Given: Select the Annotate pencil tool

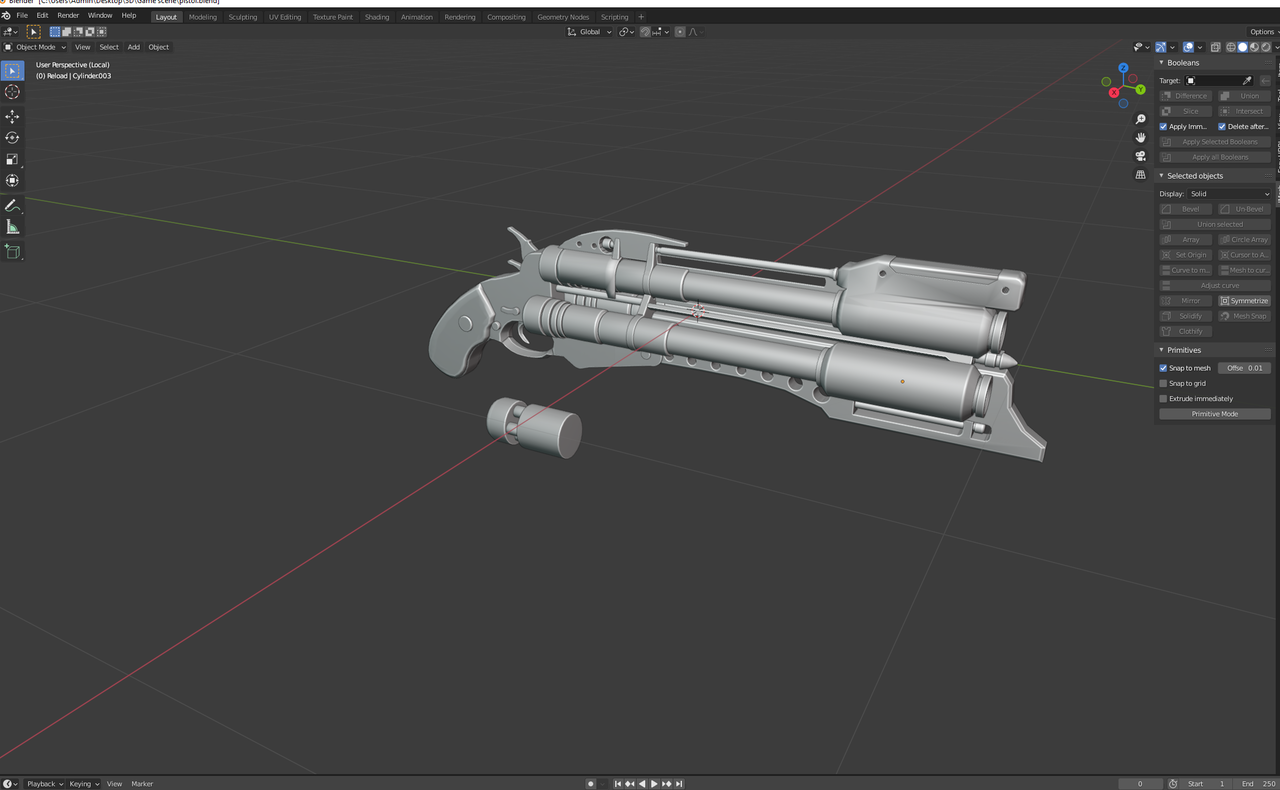Looking at the screenshot, I should tap(12, 205).
